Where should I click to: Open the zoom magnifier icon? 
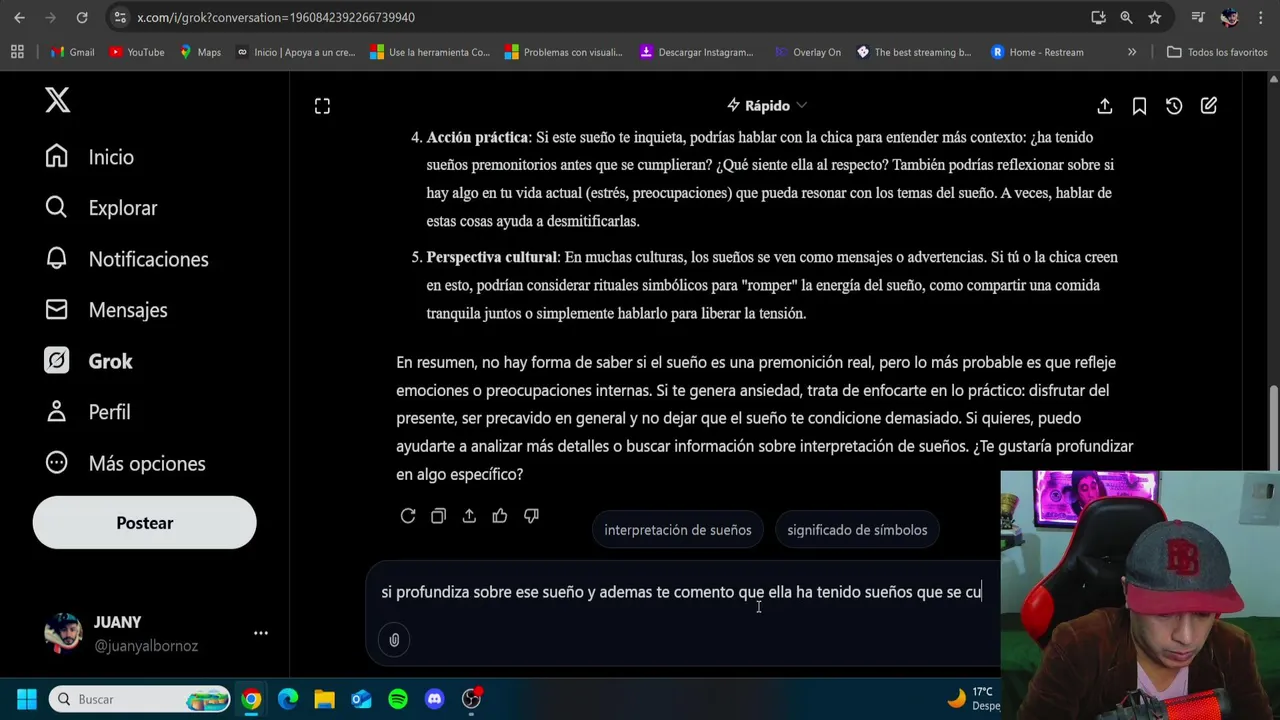[x=1126, y=17]
